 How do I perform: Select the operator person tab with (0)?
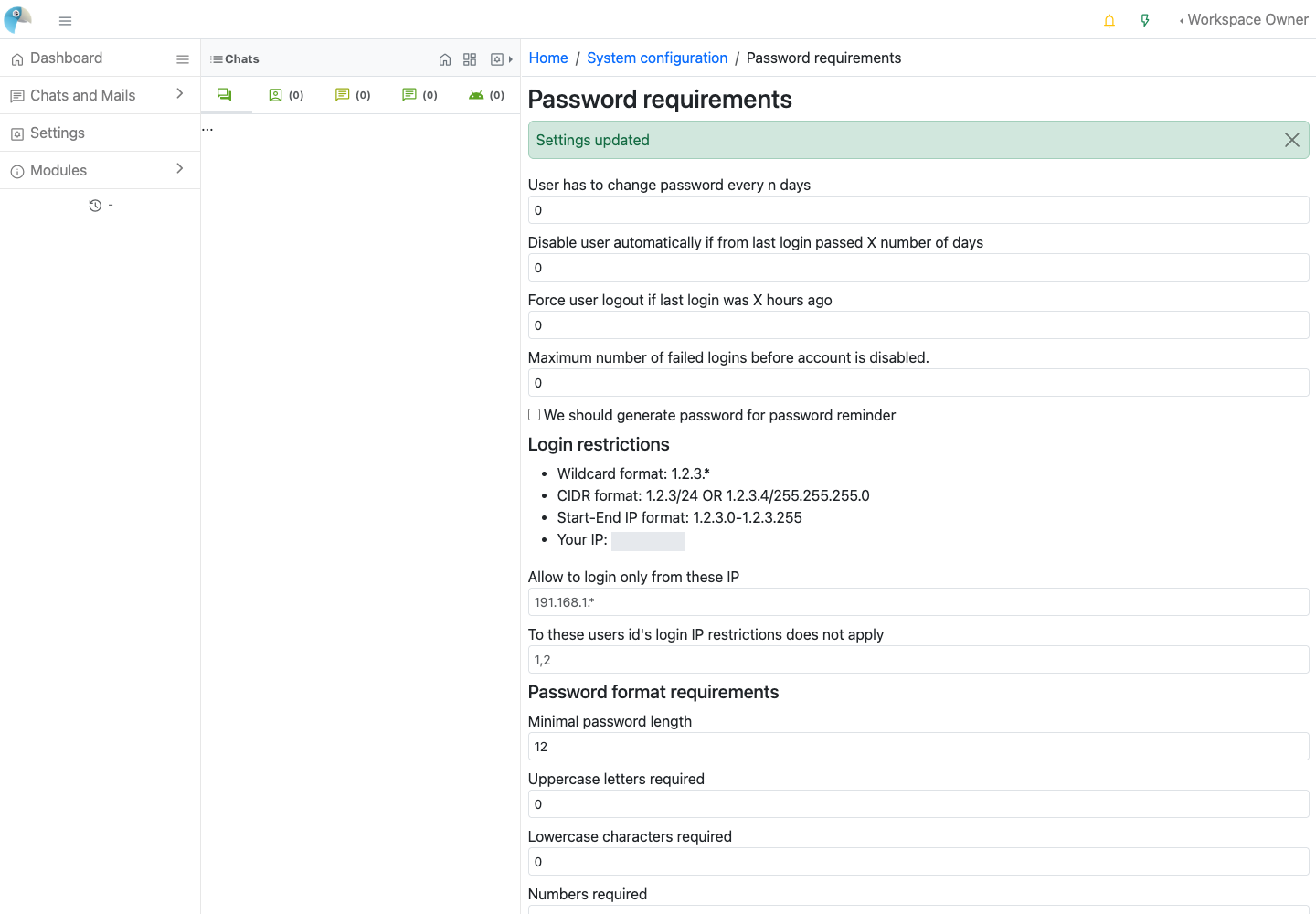(286, 95)
